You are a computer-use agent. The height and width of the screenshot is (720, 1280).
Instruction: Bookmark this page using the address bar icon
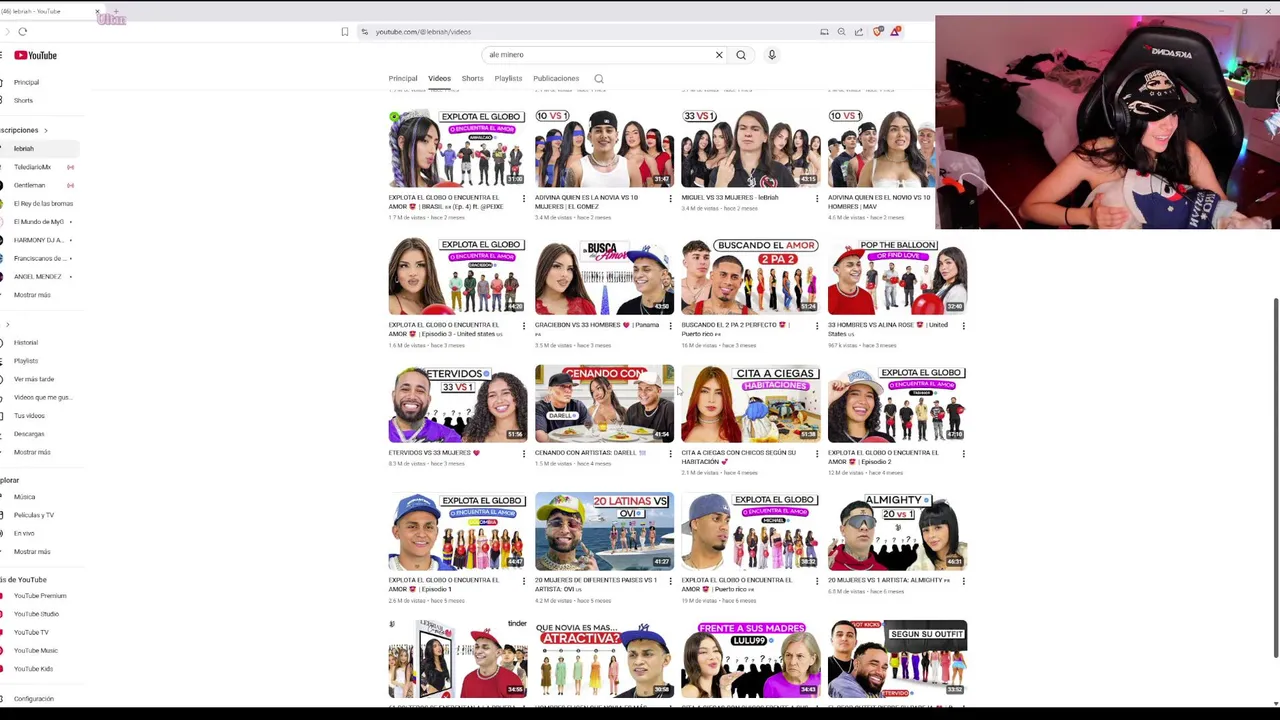click(345, 32)
